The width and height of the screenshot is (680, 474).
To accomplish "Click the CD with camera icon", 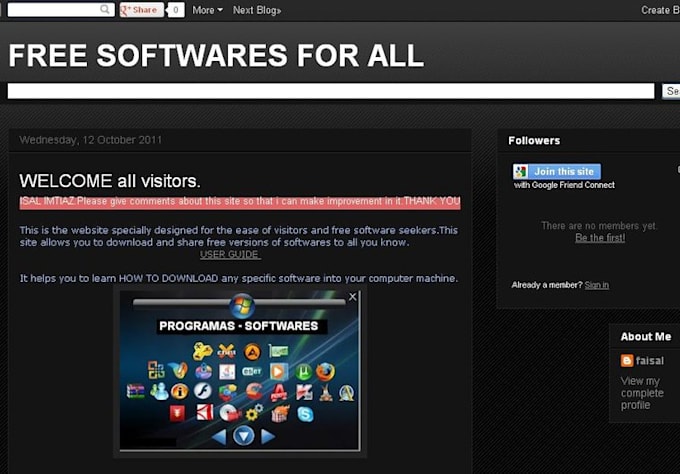I will tap(229, 412).
